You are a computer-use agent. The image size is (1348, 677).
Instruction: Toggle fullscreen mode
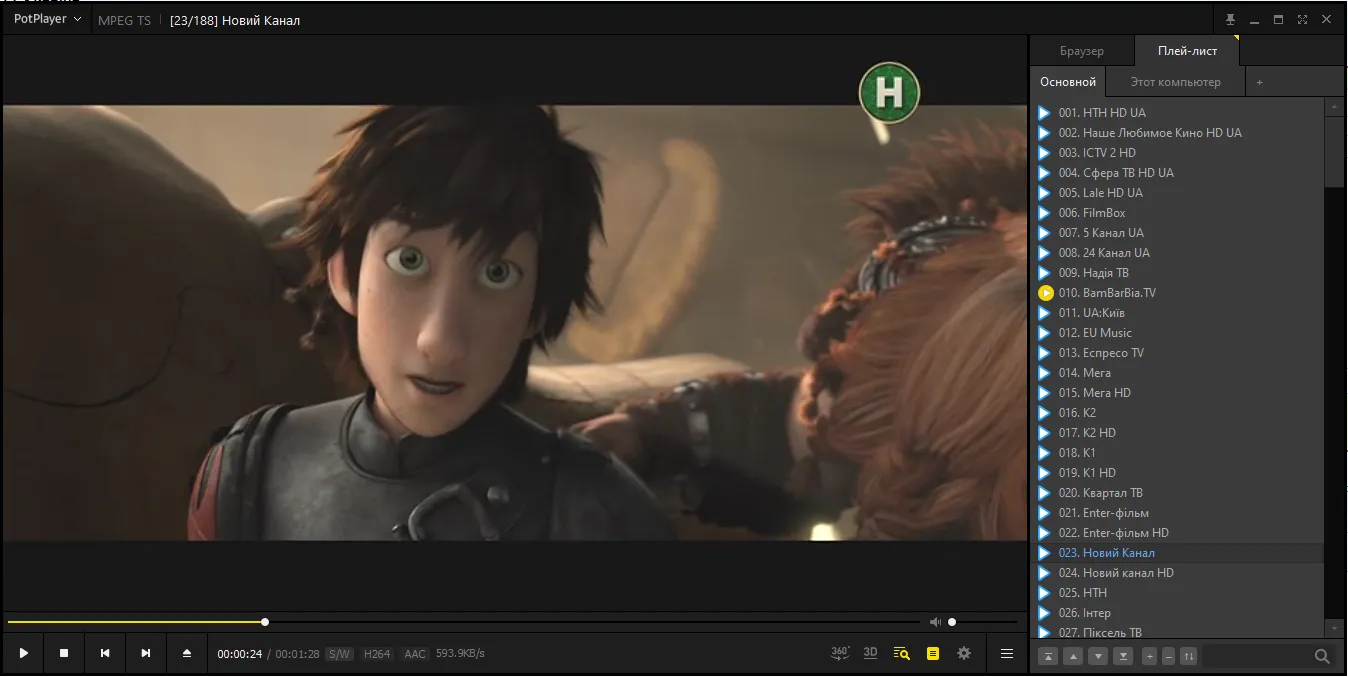coord(1302,20)
